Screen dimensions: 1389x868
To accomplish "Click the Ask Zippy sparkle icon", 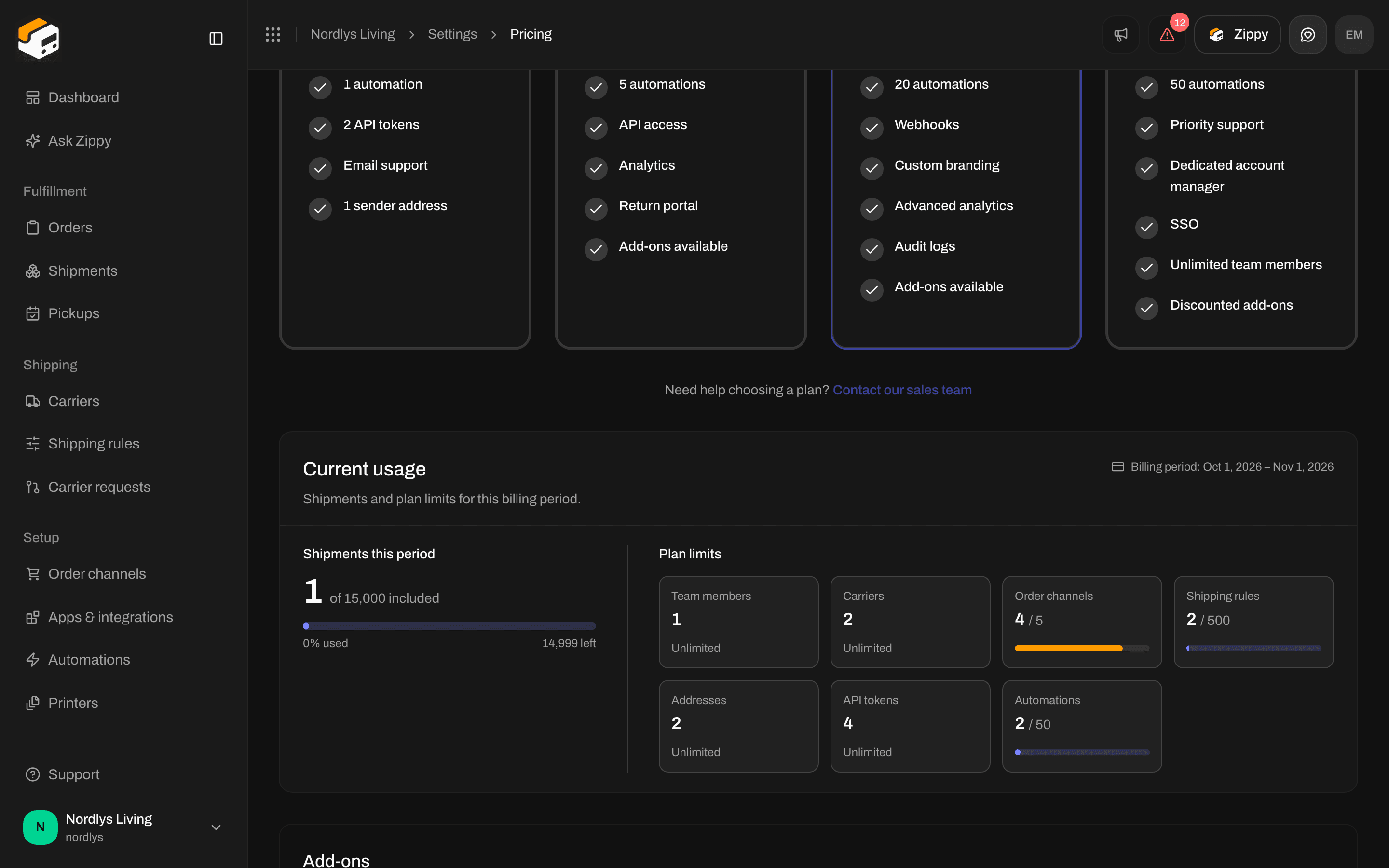I will point(33,141).
